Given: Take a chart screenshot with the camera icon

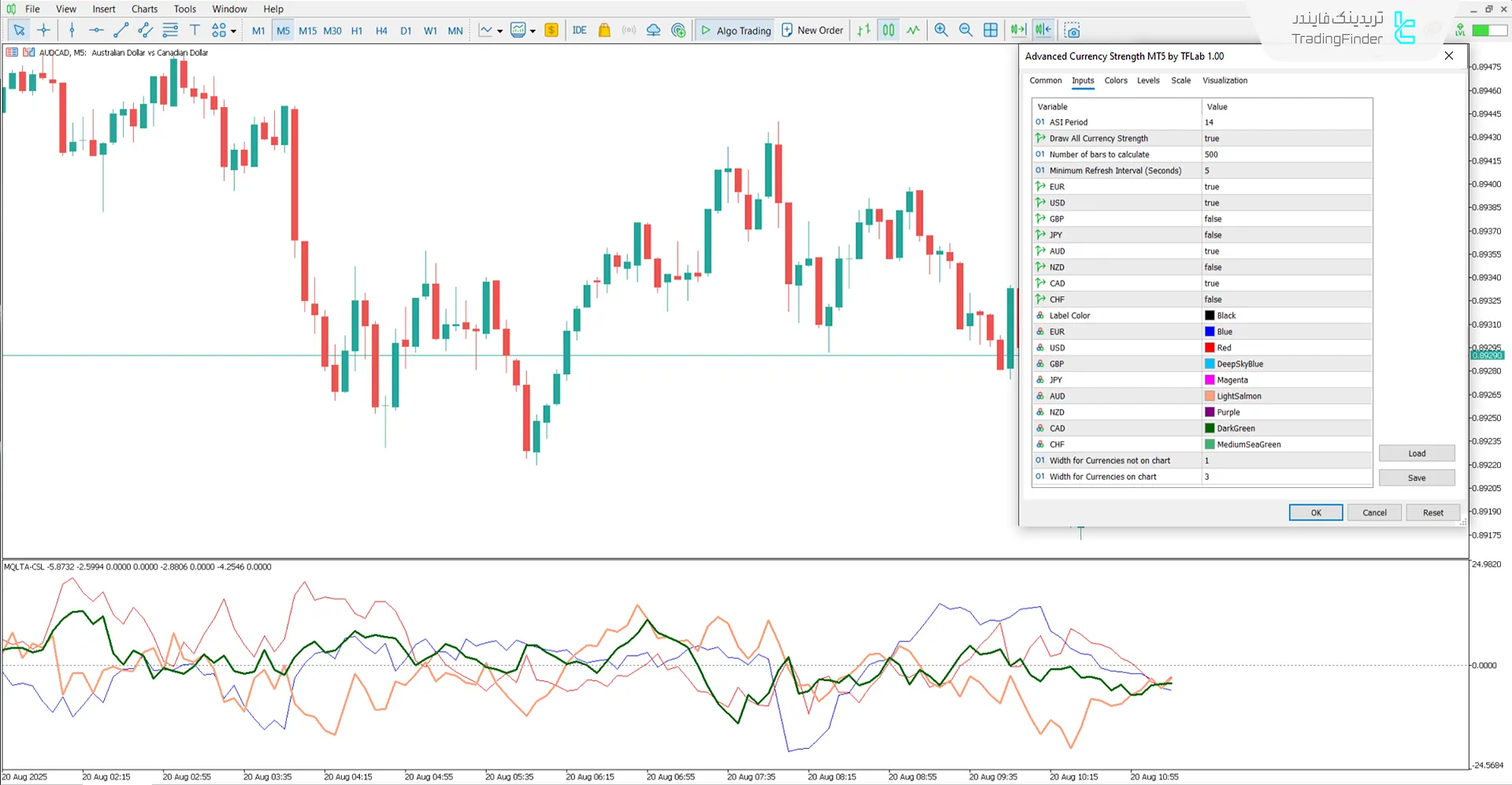Looking at the screenshot, I should (x=1072, y=30).
